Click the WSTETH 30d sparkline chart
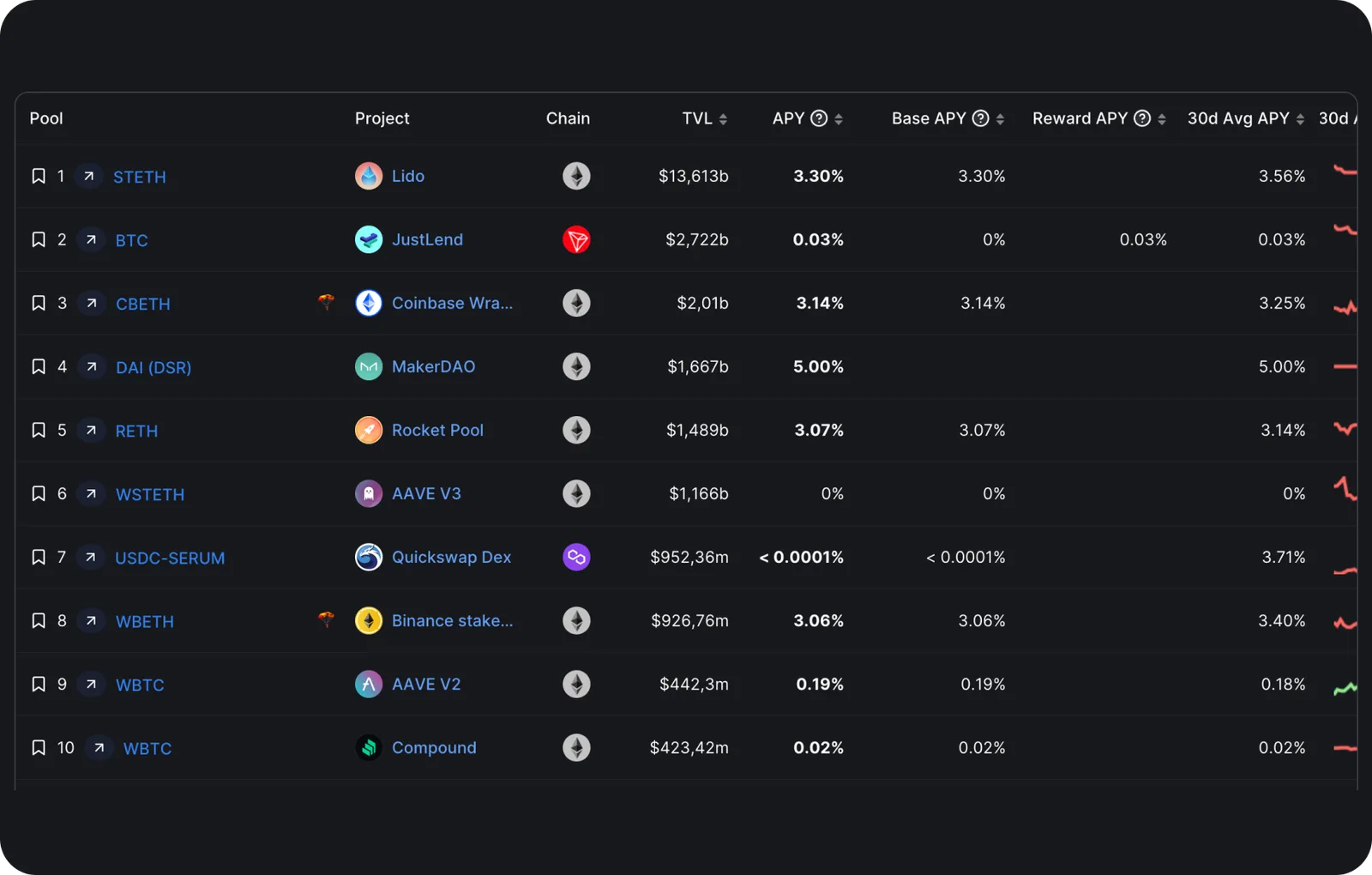 pyautogui.click(x=1345, y=489)
